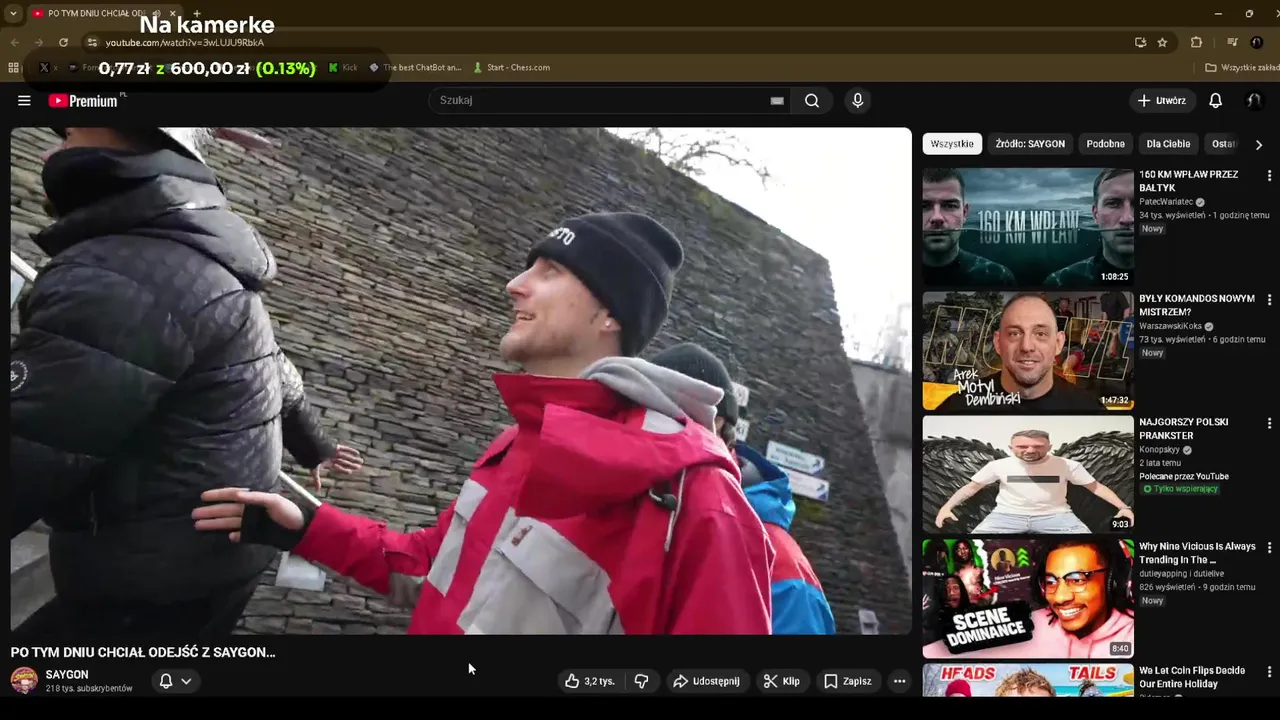Viewport: 1280px width, 720px height.
Task: Bookmark this page with star icon
Action: (1162, 42)
